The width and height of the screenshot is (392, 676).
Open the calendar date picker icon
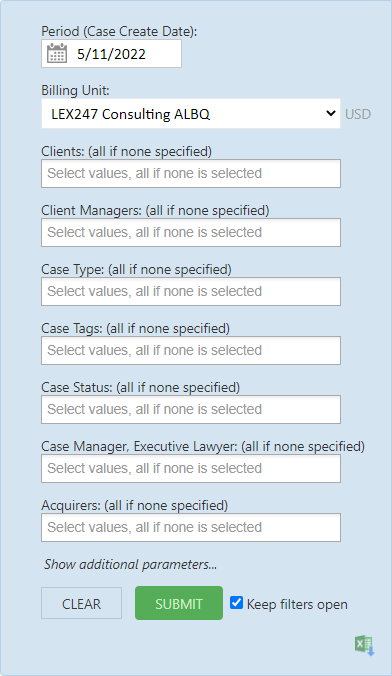pos(57,53)
